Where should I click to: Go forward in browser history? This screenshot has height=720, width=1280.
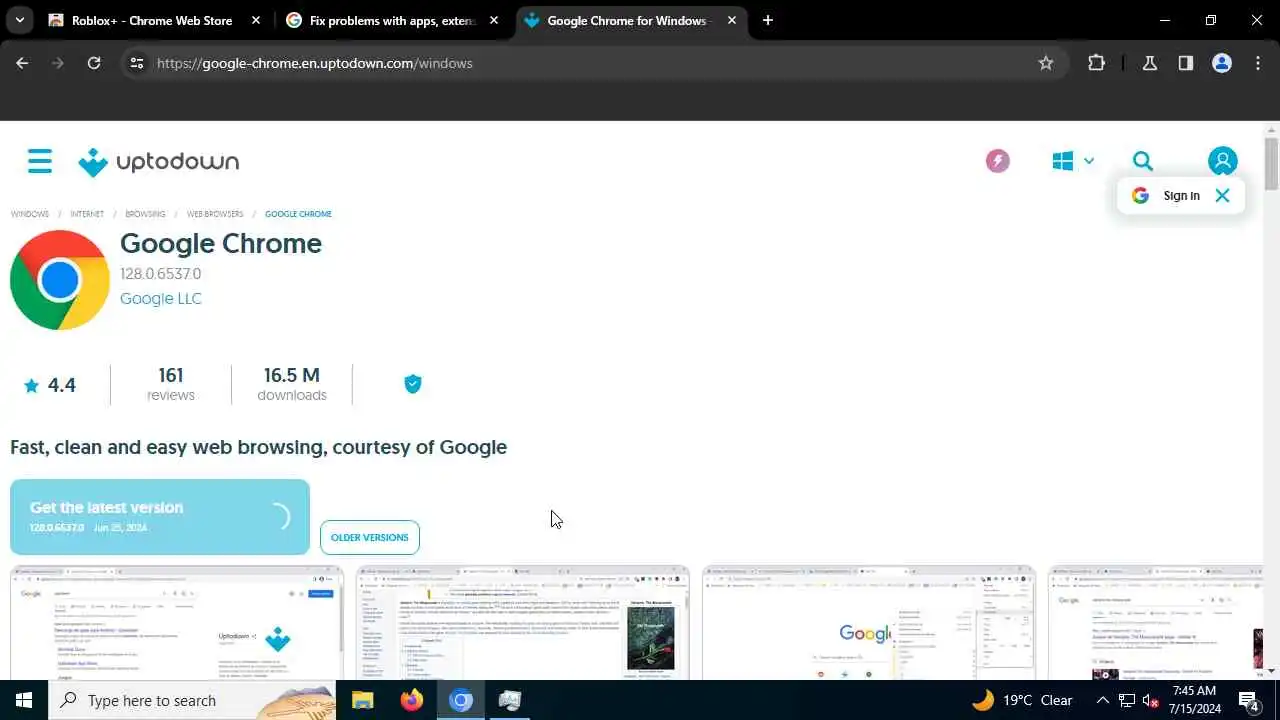58,63
